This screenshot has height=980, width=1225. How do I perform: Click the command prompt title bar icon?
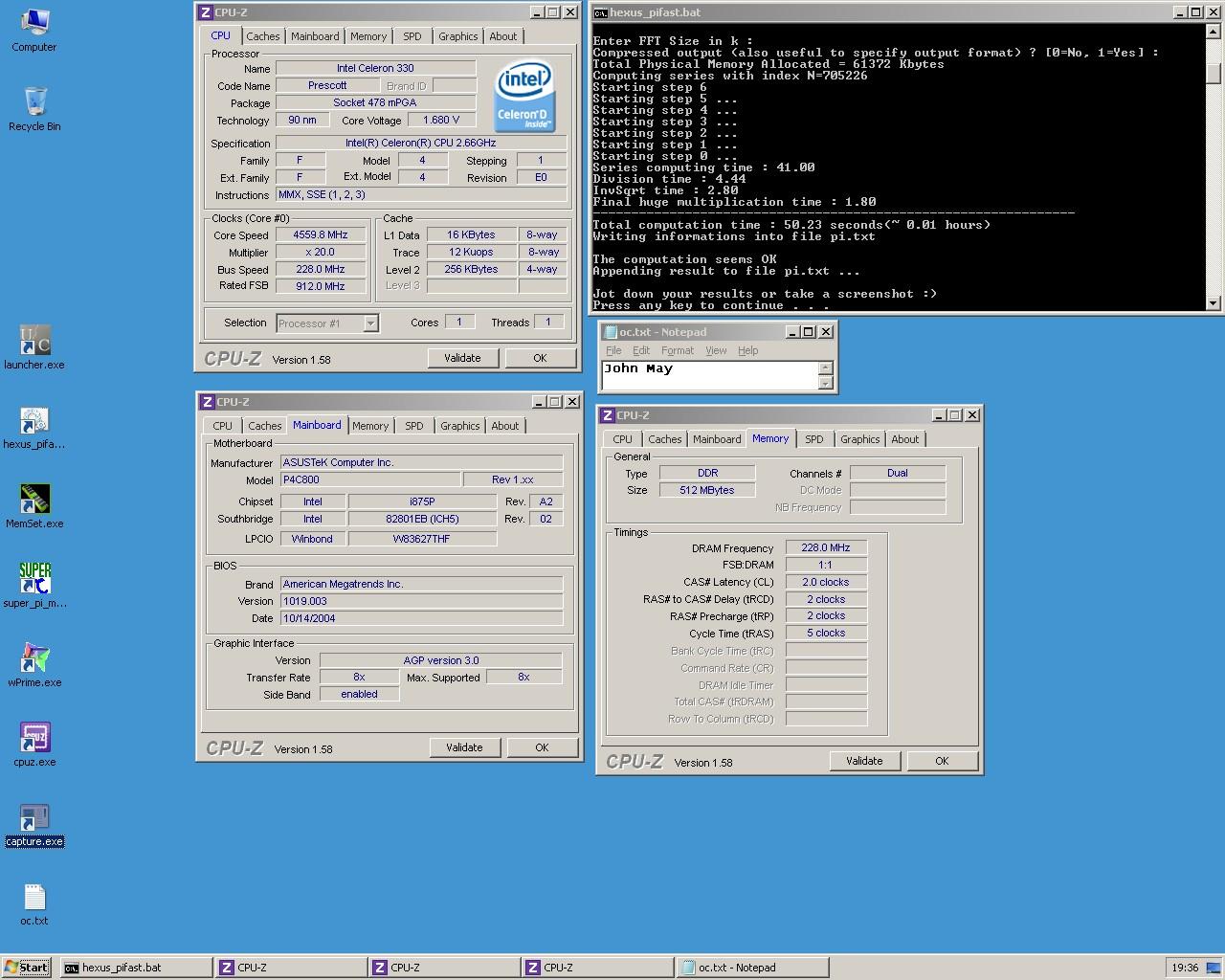pyautogui.click(x=600, y=12)
